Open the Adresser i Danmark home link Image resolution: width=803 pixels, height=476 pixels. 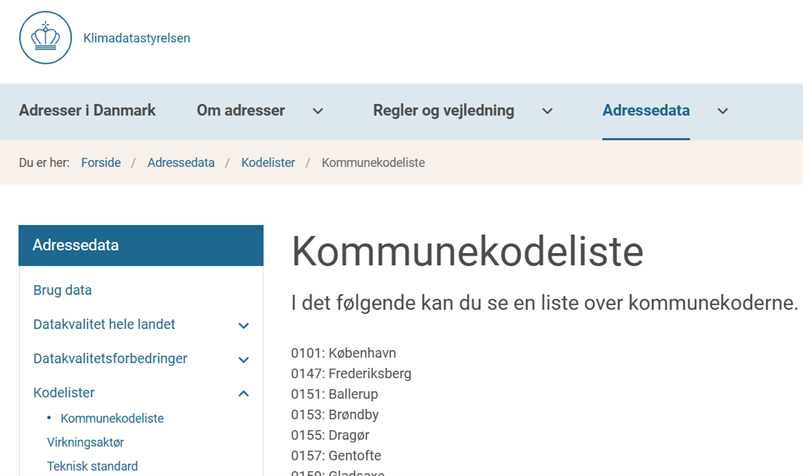click(87, 111)
